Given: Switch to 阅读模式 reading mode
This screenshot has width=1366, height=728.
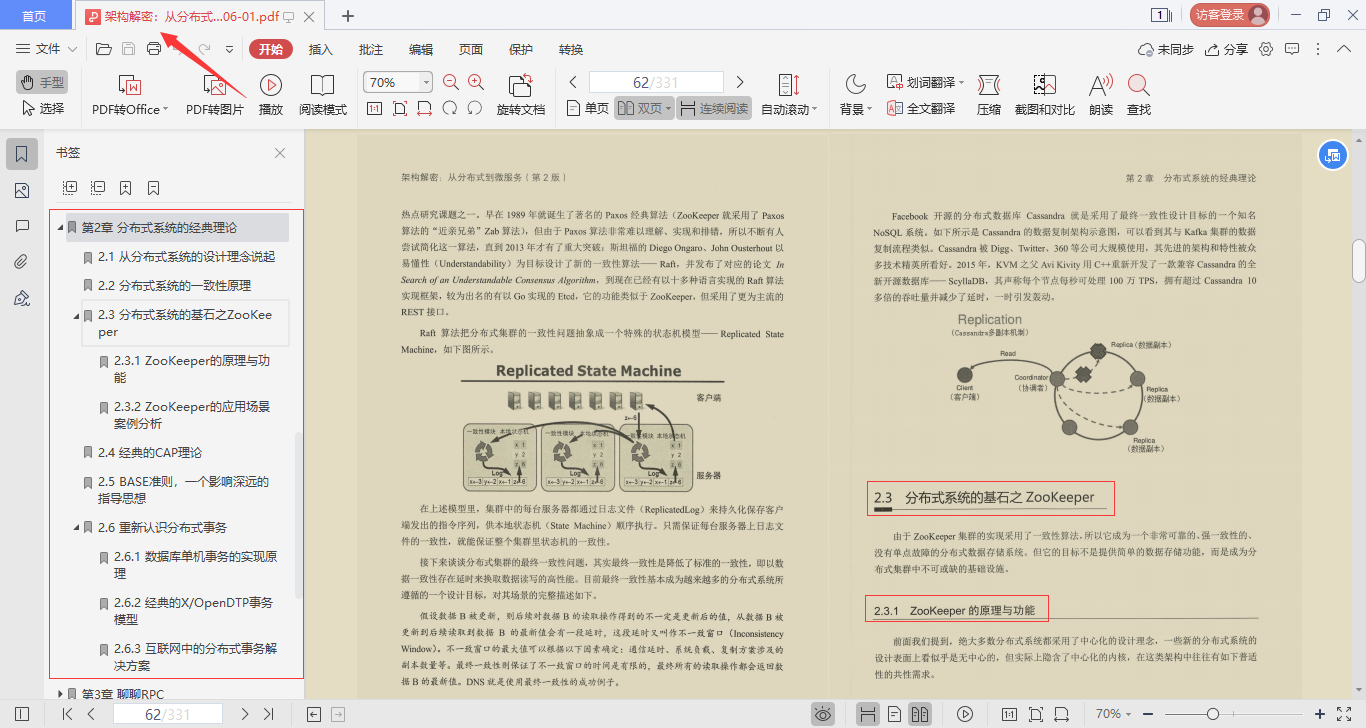Looking at the screenshot, I should point(323,96).
